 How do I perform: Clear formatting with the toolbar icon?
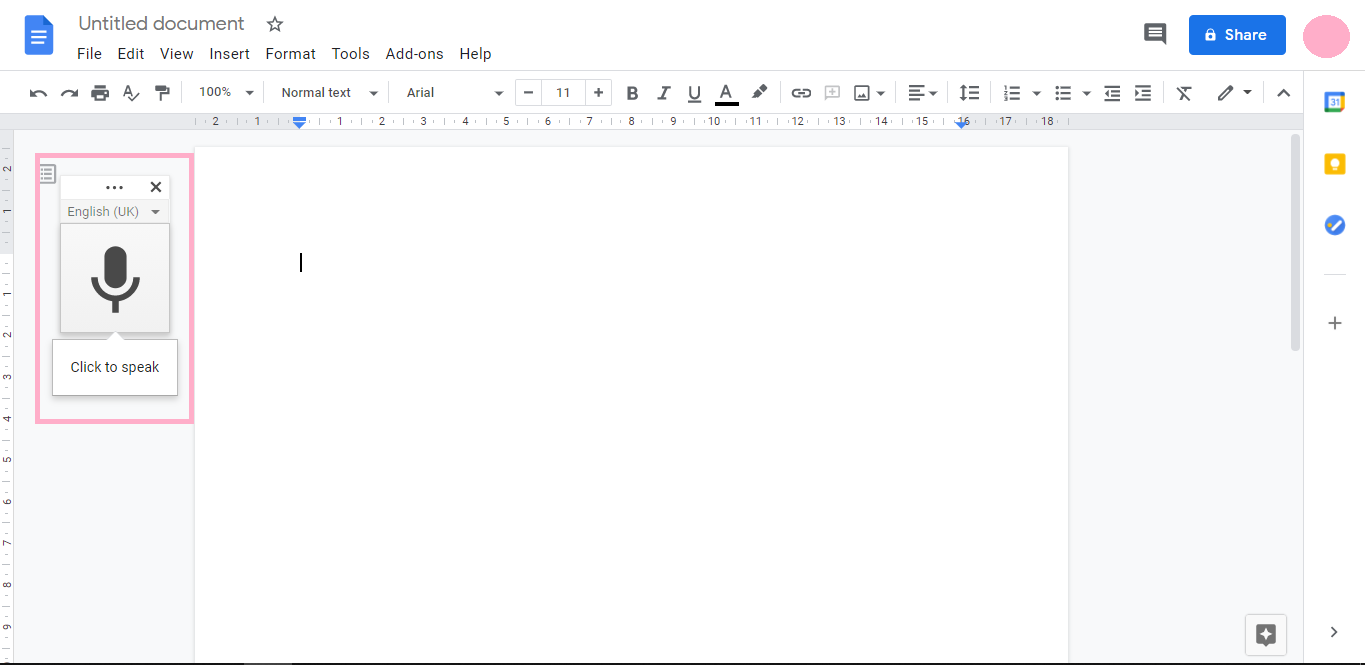1184,93
